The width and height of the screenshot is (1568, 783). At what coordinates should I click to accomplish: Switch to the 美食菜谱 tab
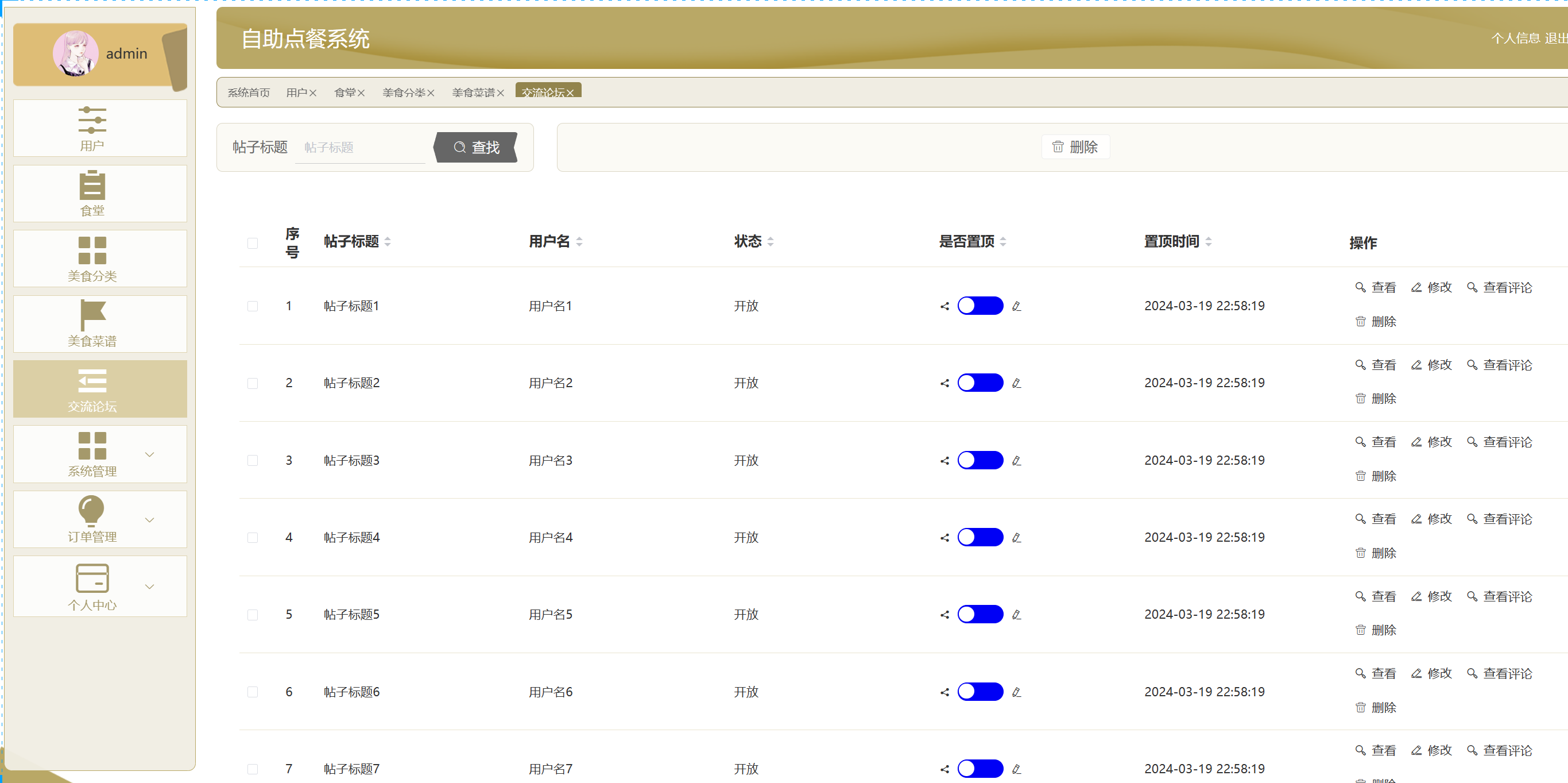coord(473,92)
